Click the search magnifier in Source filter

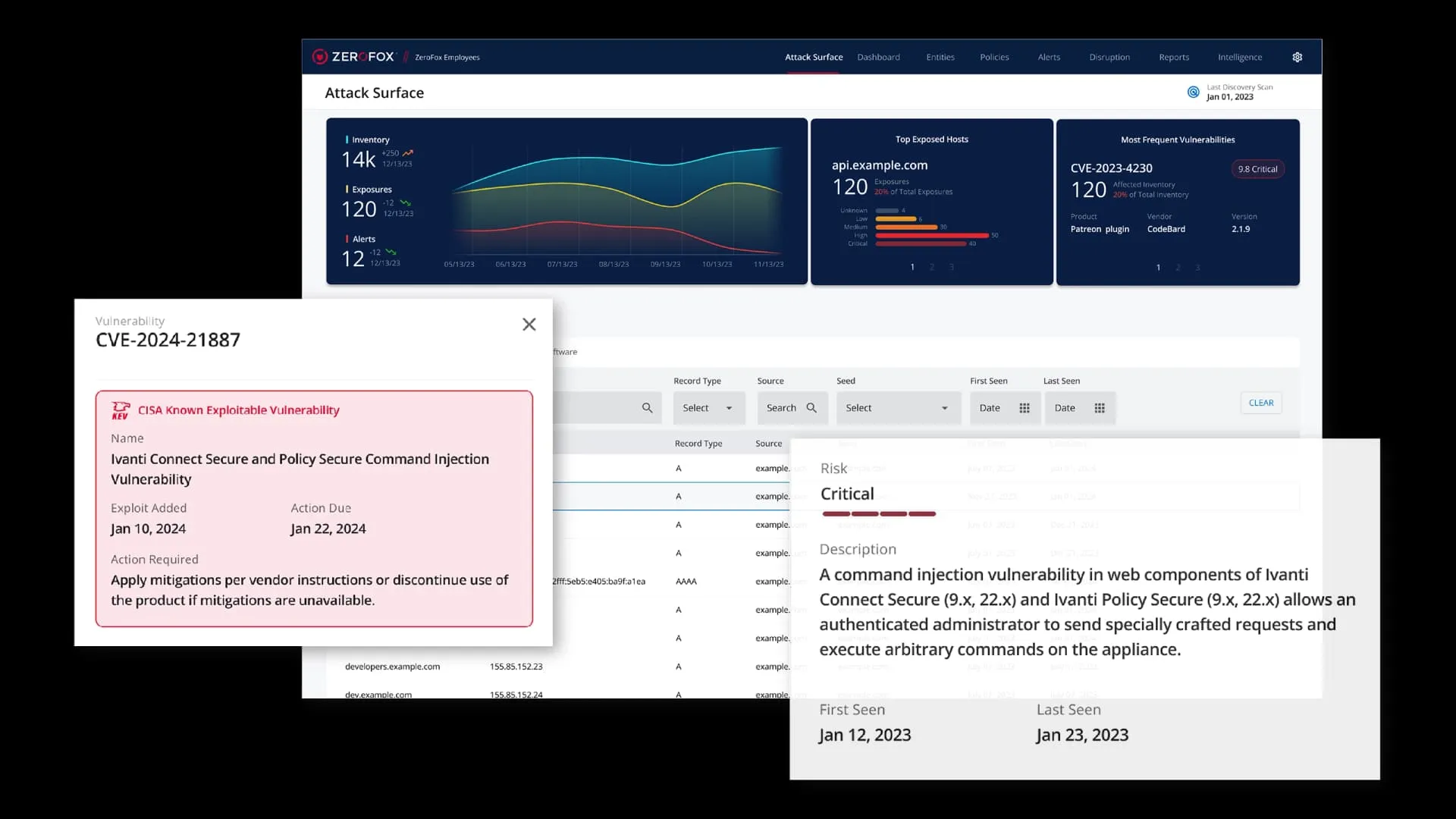coord(811,408)
